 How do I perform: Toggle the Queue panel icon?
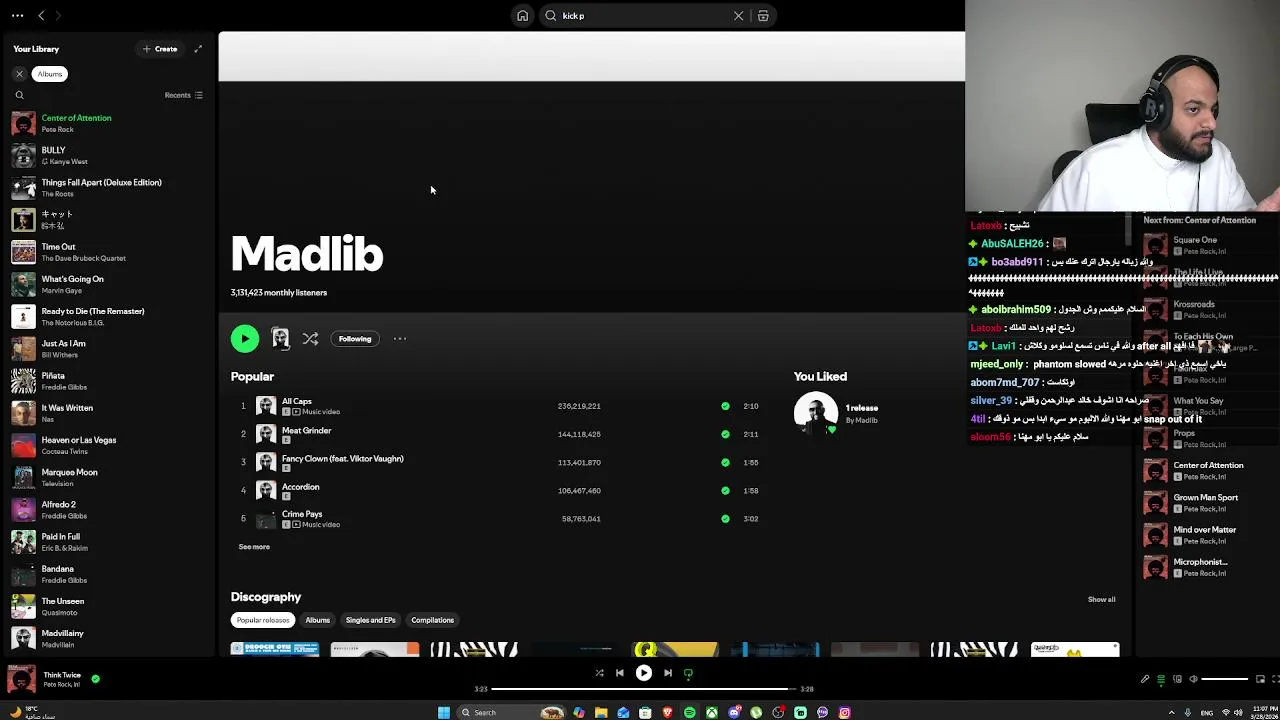click(x=1161, y=679)
